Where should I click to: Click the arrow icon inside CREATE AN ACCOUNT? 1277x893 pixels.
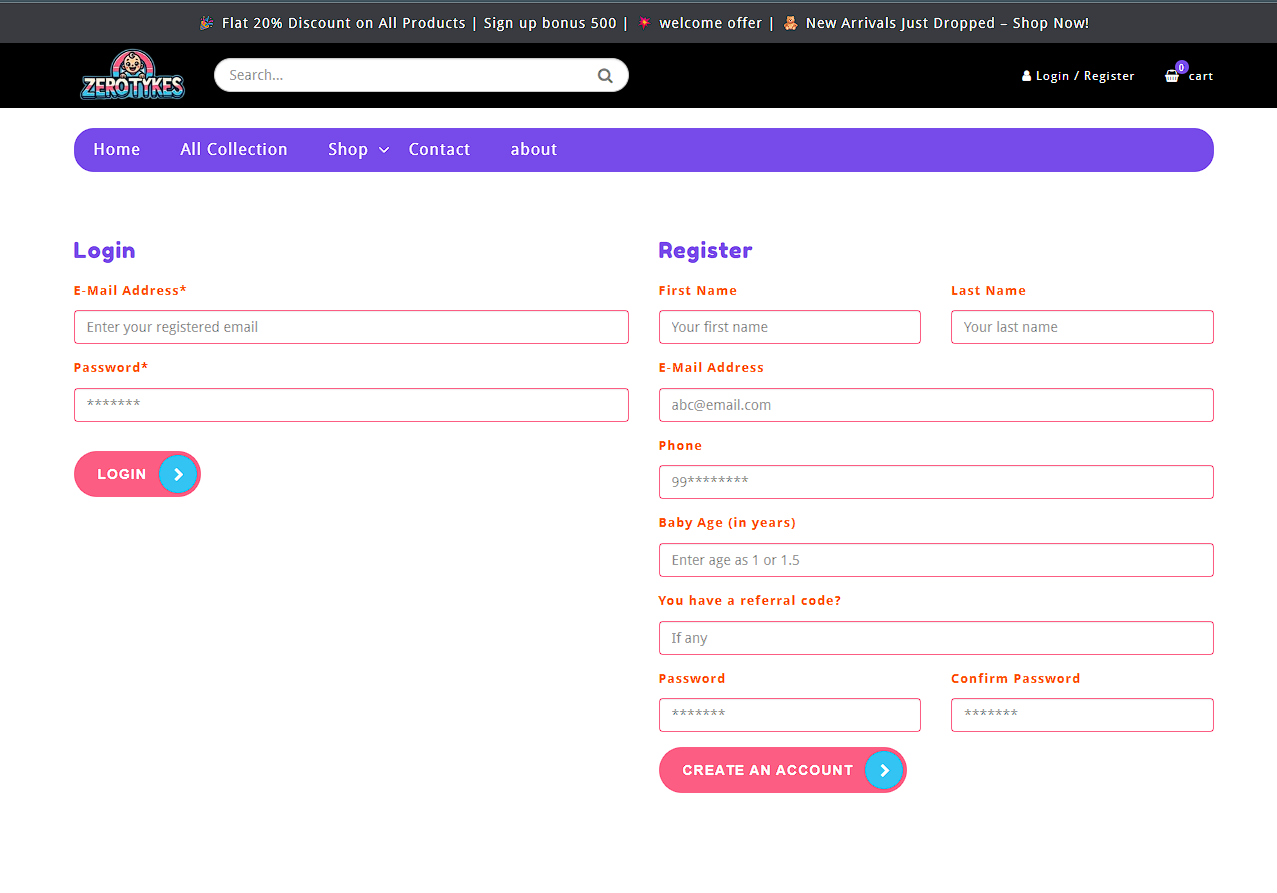883,770
